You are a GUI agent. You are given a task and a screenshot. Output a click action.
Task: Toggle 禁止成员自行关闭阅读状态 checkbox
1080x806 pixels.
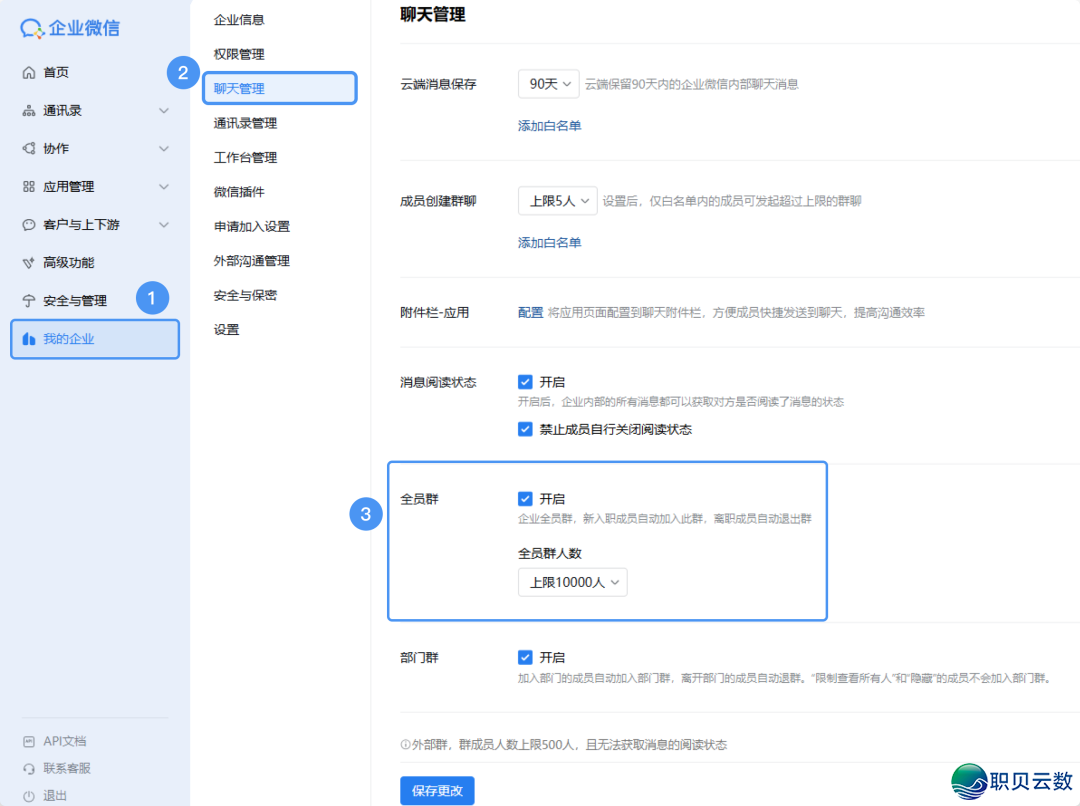click(525, 429)
